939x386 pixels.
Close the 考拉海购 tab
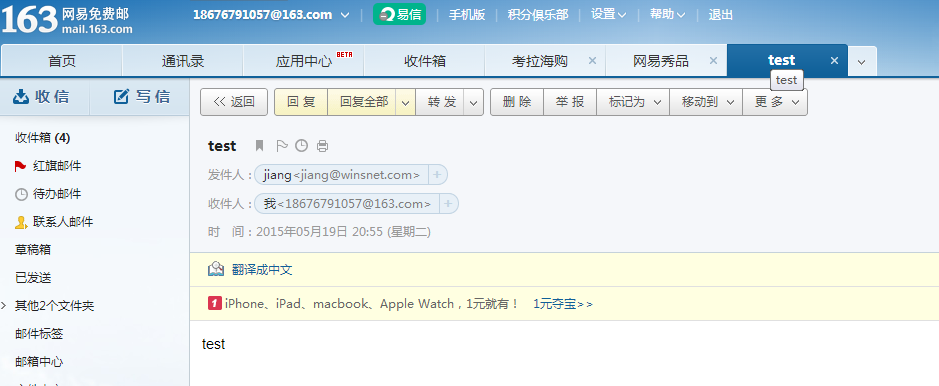point(592,60)
